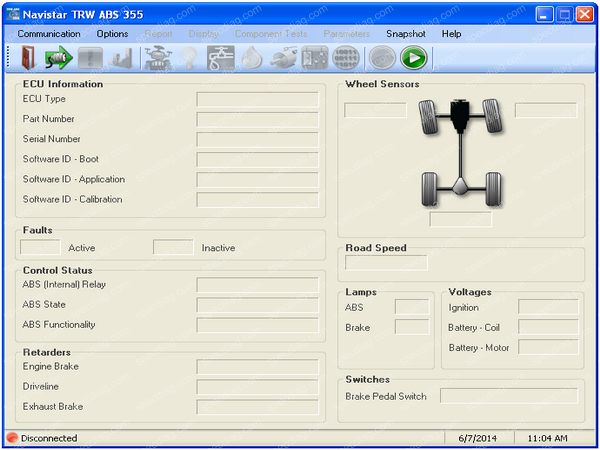Image resolution: width=600 pixels, height=450 pixels.
Task: Select the front left wheel in diagram
Action: coord(429,121)
